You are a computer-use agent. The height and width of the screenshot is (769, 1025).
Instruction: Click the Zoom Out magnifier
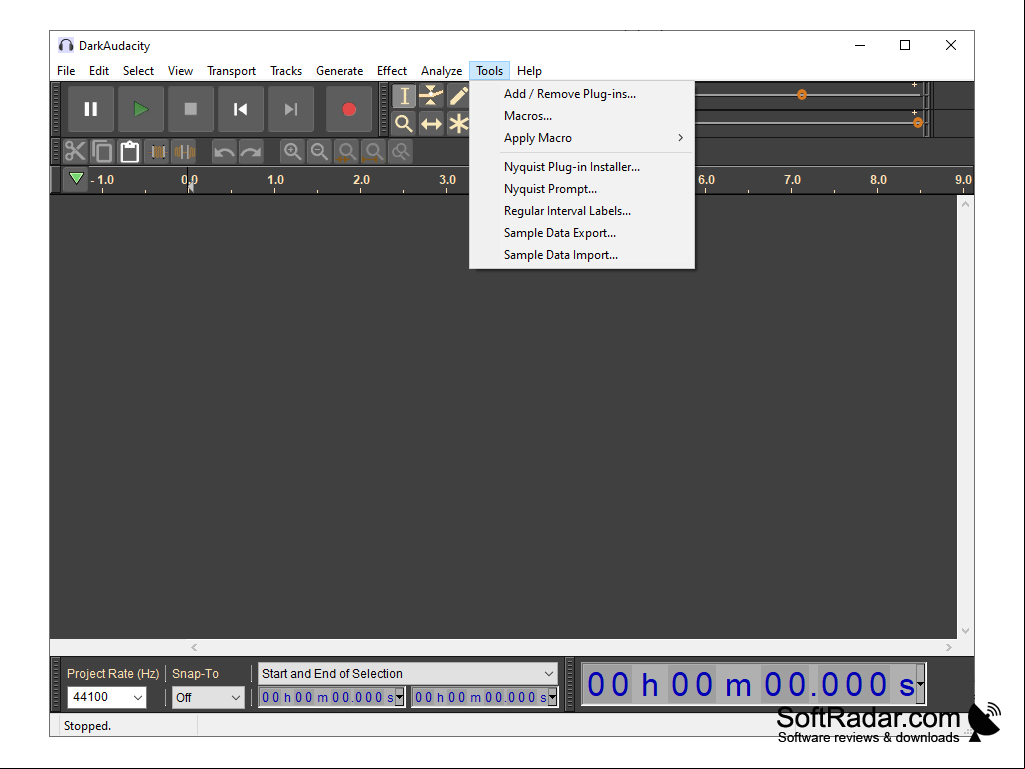tap(319, 152)
